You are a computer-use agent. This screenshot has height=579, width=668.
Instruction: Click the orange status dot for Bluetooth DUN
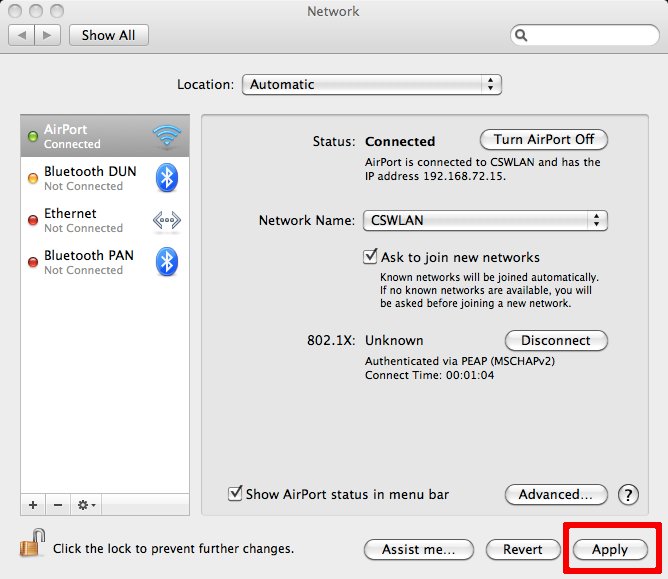point(33,178)
